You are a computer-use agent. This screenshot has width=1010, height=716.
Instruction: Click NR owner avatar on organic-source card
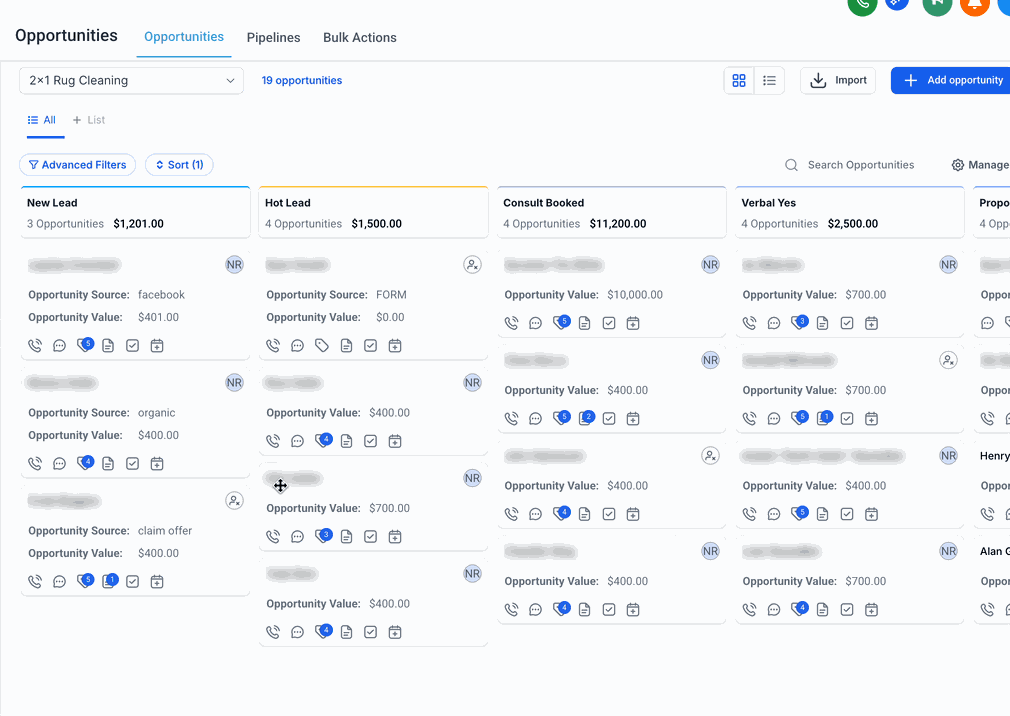(x=234, y=382)
